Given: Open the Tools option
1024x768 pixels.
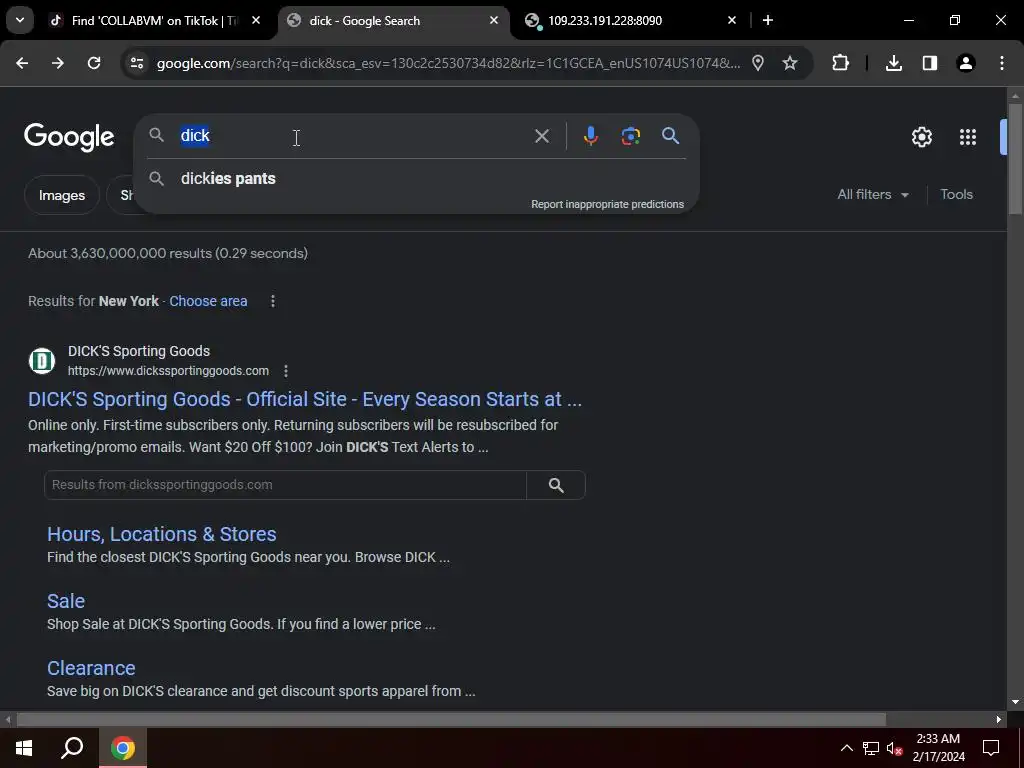Looking at the screenshot, I should 956,195.
